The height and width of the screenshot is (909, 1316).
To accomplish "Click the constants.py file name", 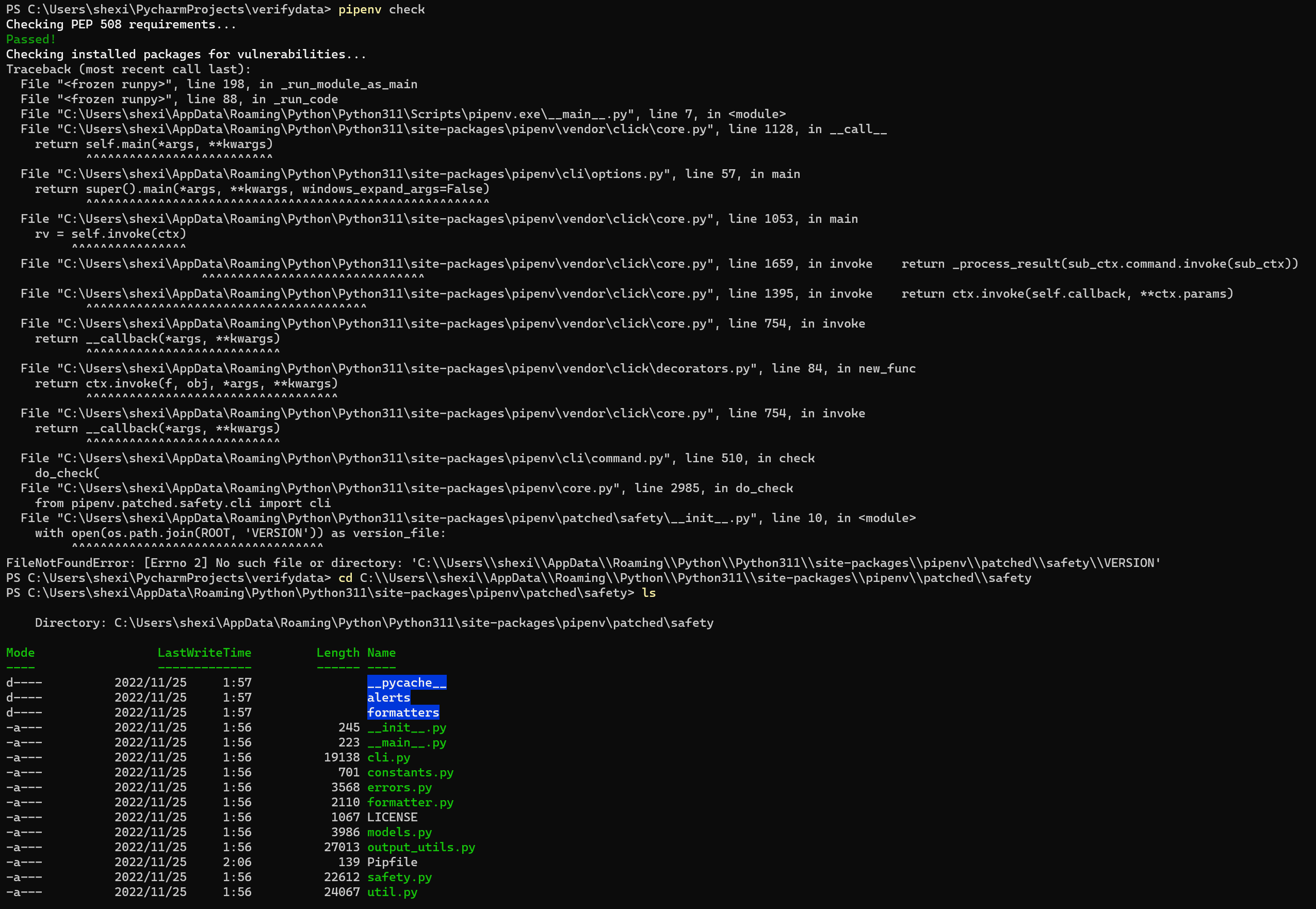I will click(410, 772).
